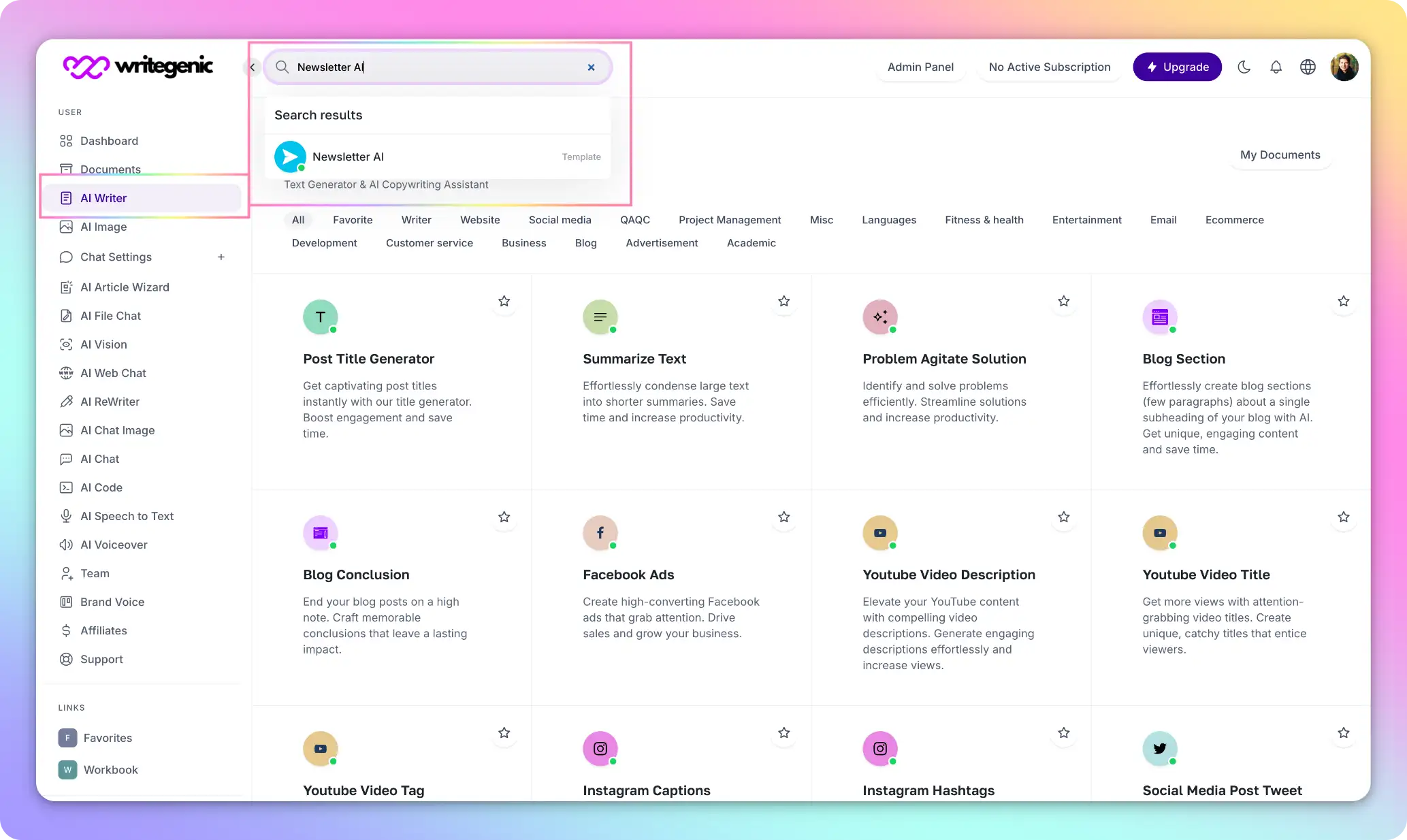Toggle dark mode icon

1244,67
